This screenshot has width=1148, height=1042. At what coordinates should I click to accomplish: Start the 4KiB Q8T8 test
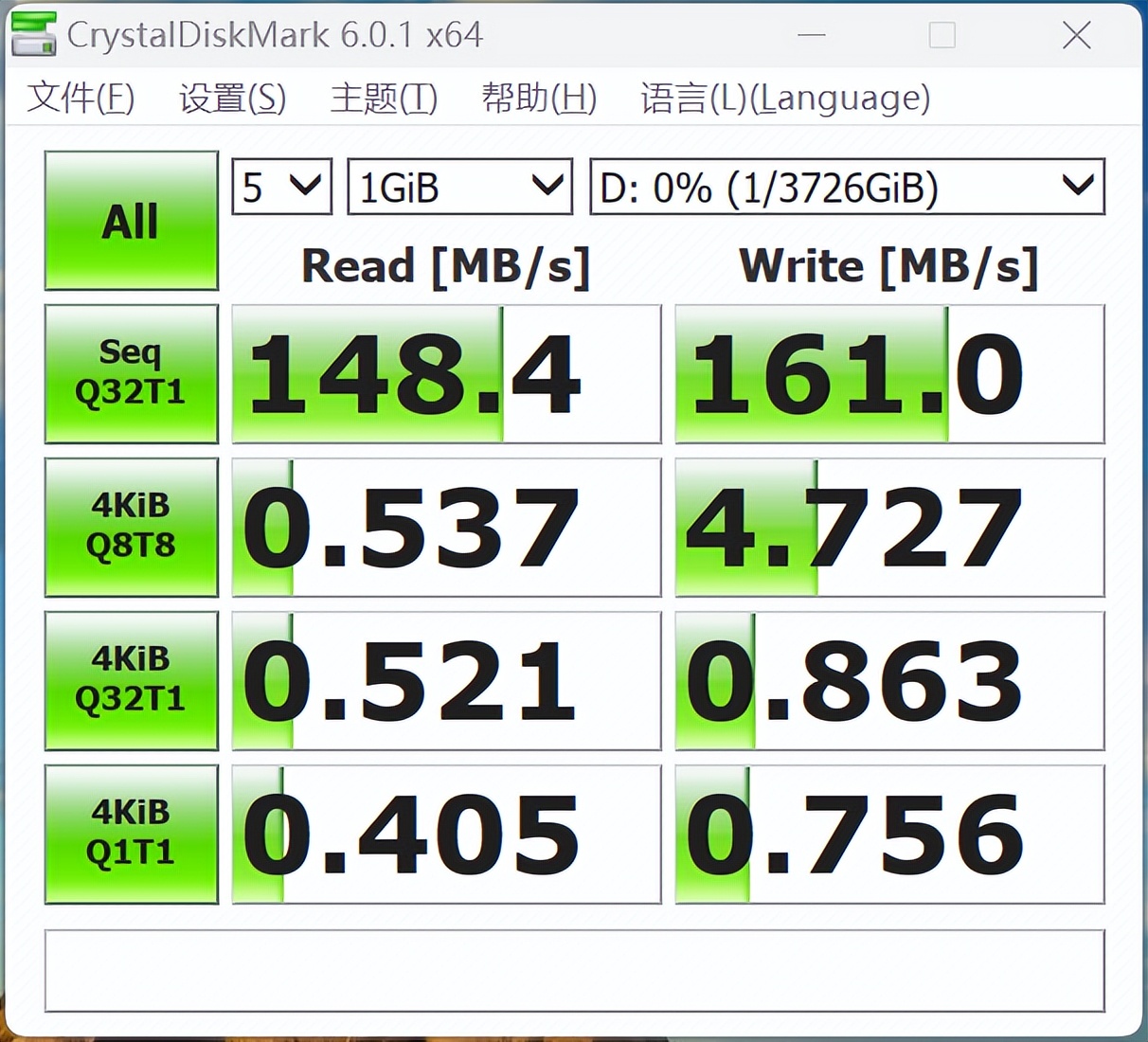click(x=131, y=527)
